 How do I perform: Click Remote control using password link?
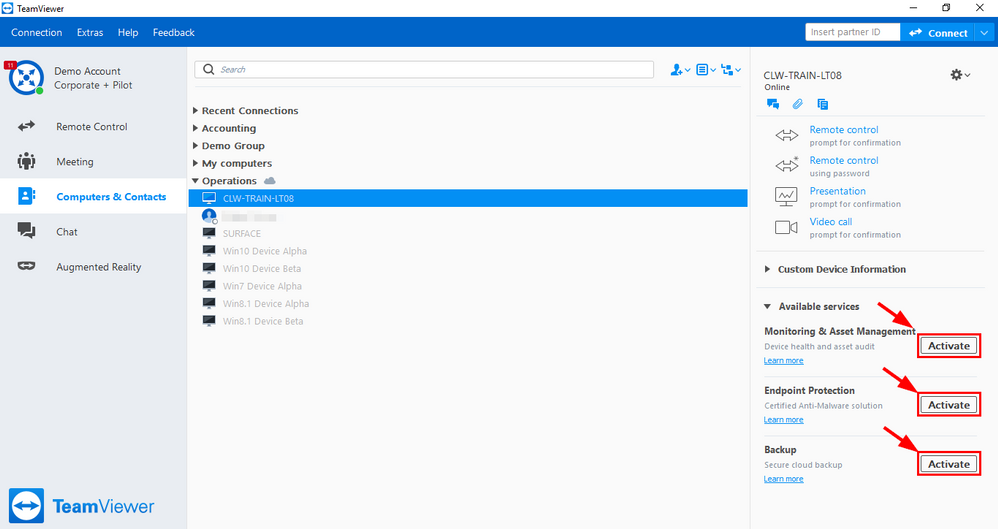tap(844, 160)
